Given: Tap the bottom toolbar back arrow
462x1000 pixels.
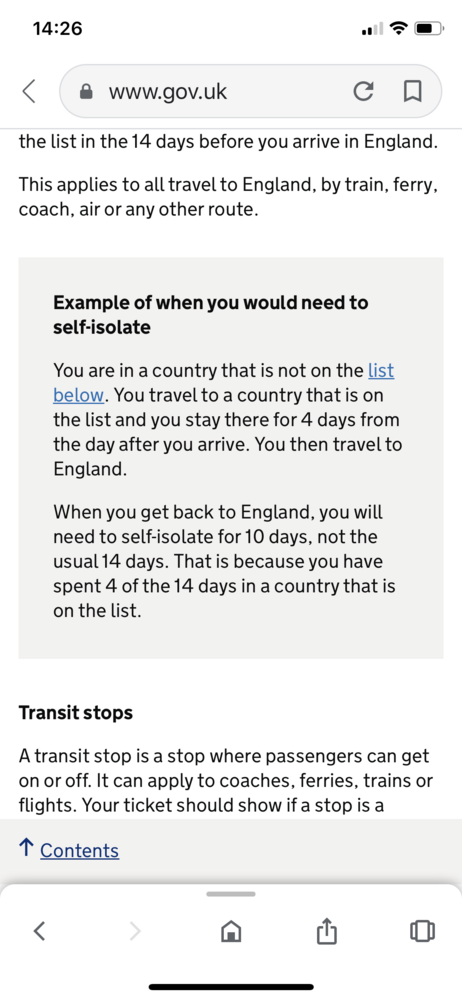Looking at the screenshot, I should click(x=39, y=932).
